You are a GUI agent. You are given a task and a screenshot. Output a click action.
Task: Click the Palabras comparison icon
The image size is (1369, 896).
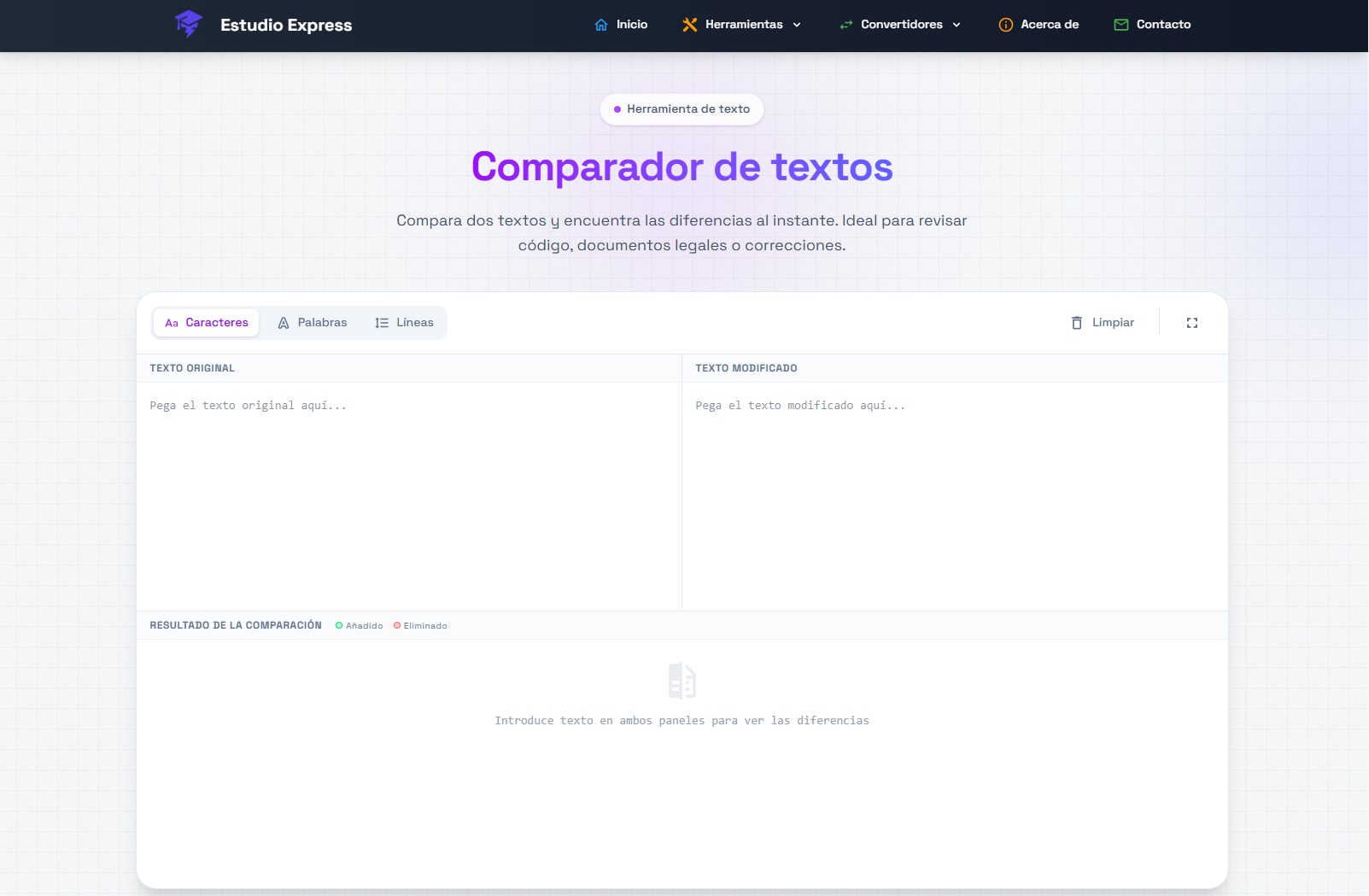point(283,323)
